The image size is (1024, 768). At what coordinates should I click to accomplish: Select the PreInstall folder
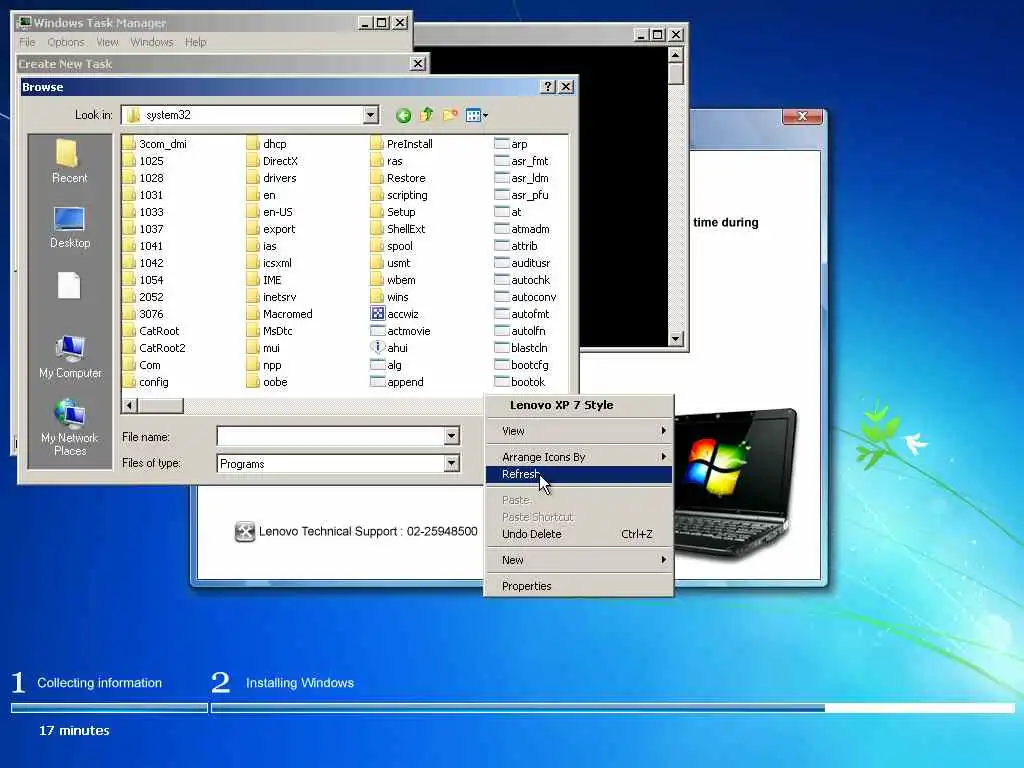[x=402, y=144]
